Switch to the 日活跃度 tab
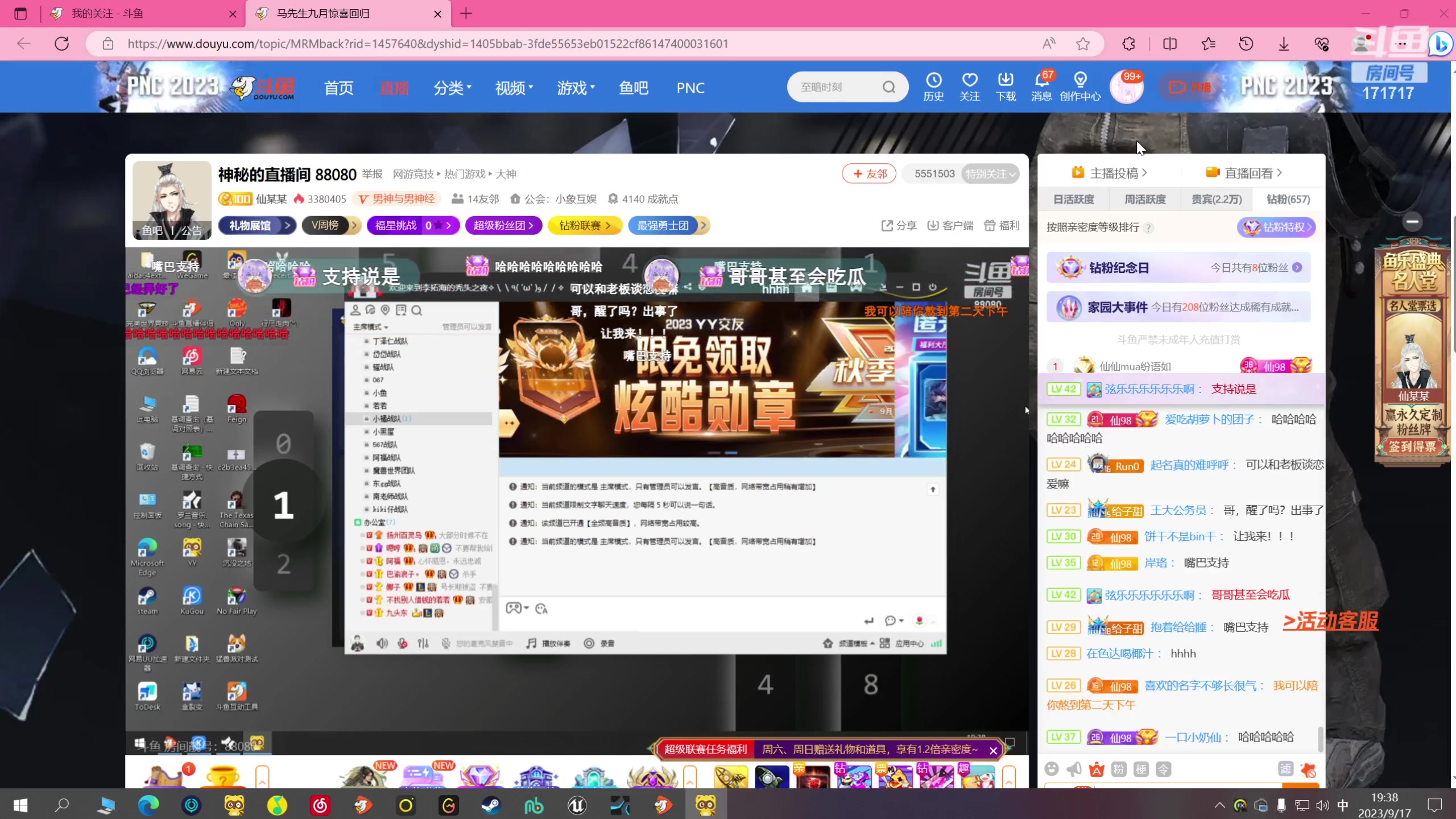This screenshot has width=1456, height=819. [x=1073, y=200]
